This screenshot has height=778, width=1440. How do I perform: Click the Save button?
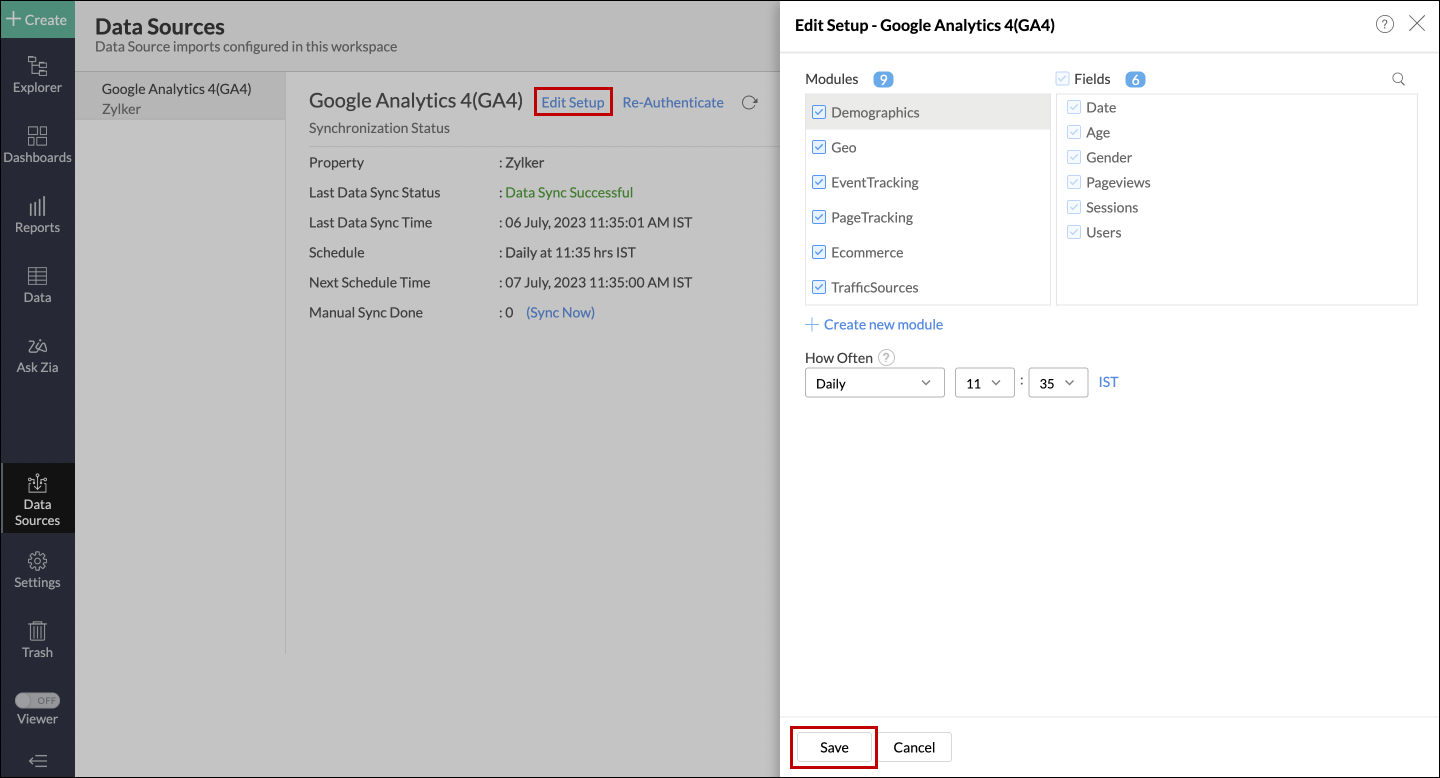pyautogui.click(x=834, y=747)
